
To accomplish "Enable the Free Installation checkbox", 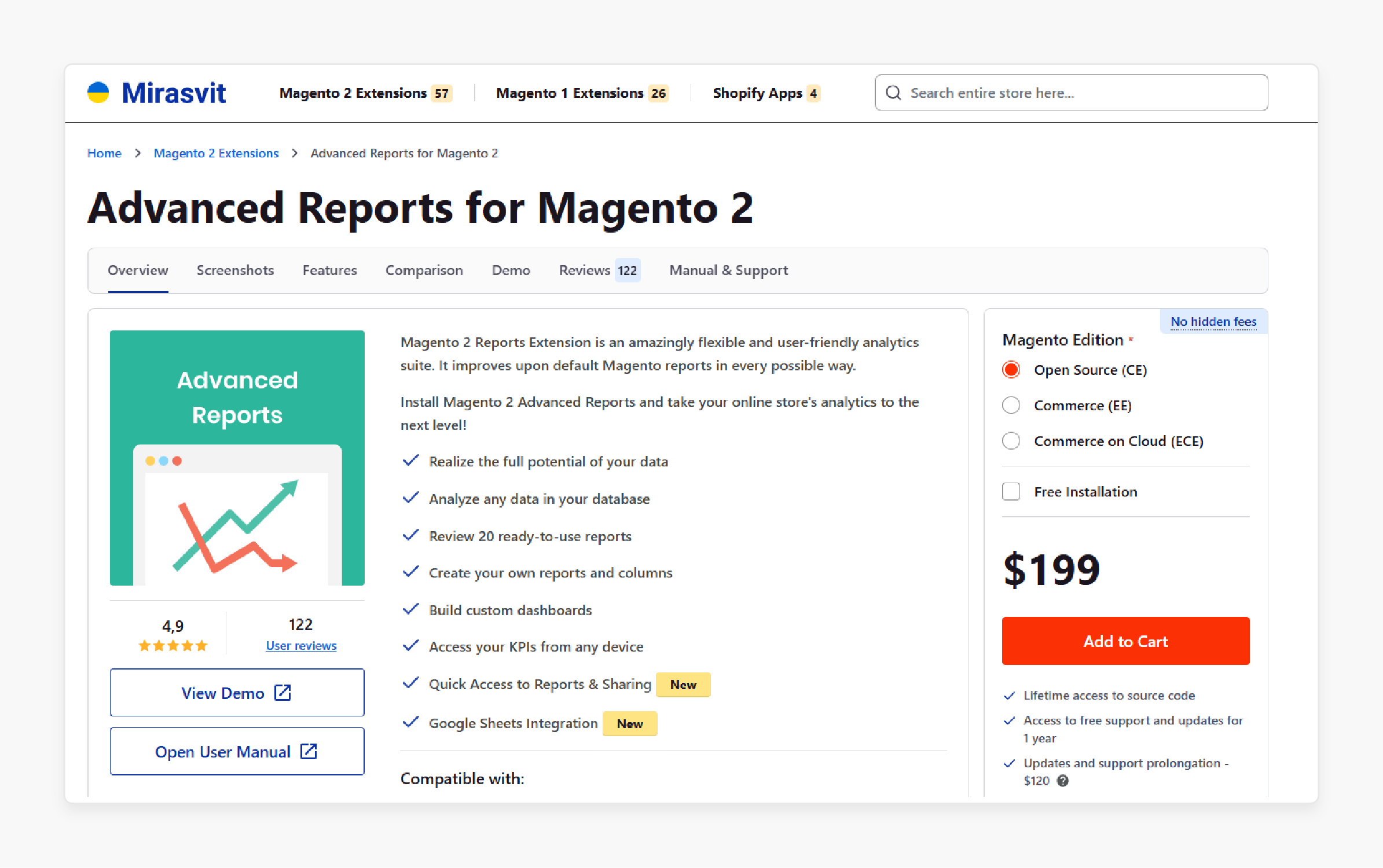I will [x=1012, y=492].
